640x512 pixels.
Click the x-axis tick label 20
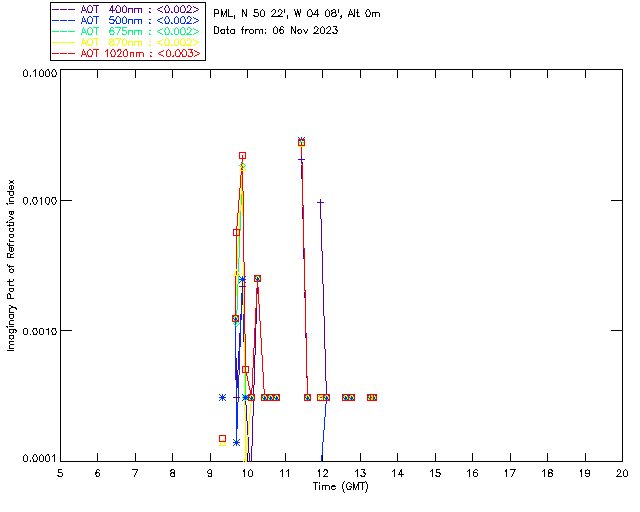(622, 473)
